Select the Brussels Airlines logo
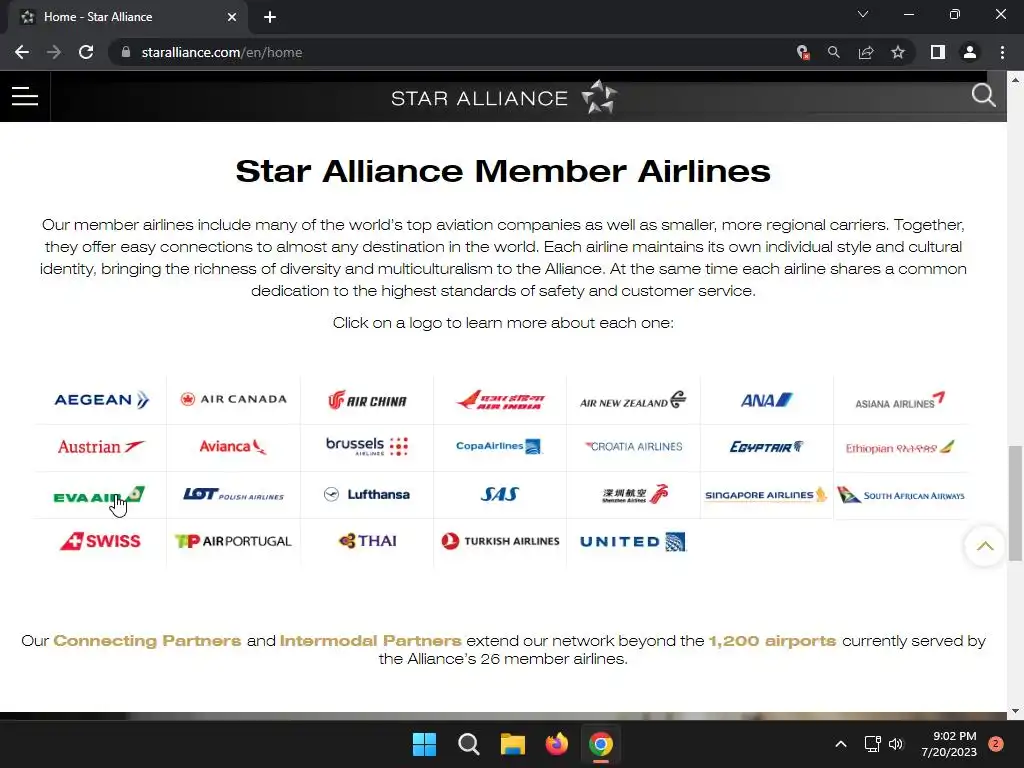This screenshot has height=768, width=1024. pyautogui.click(x=367, y=446)
